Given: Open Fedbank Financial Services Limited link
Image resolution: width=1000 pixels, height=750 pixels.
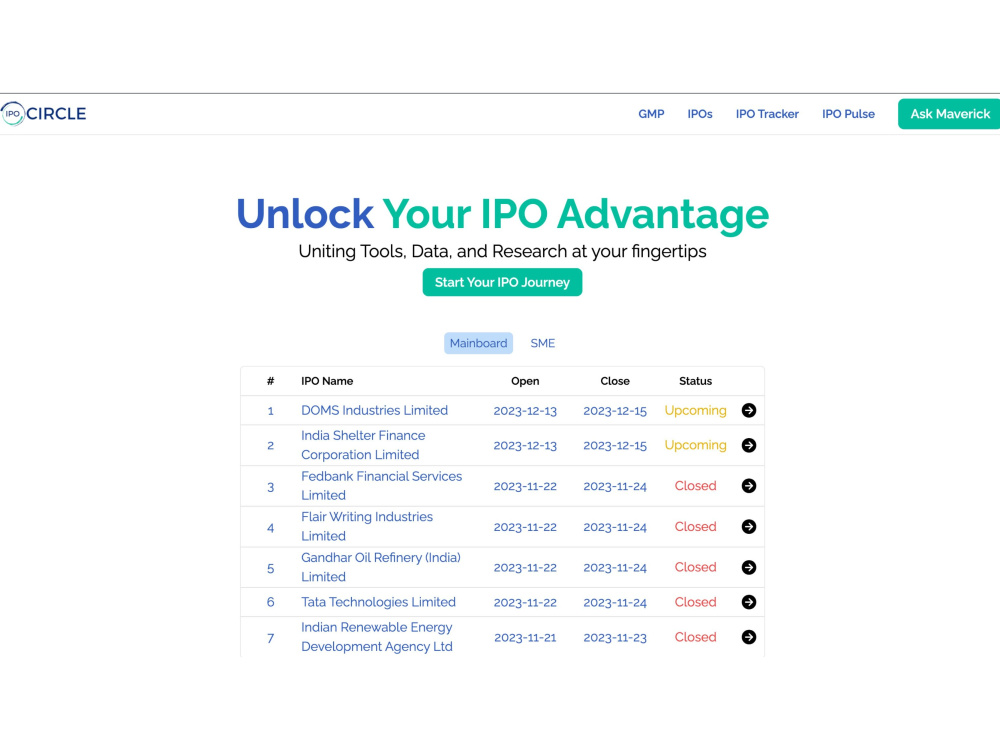Looking at the screenshot, I should (x=381, y=486).
